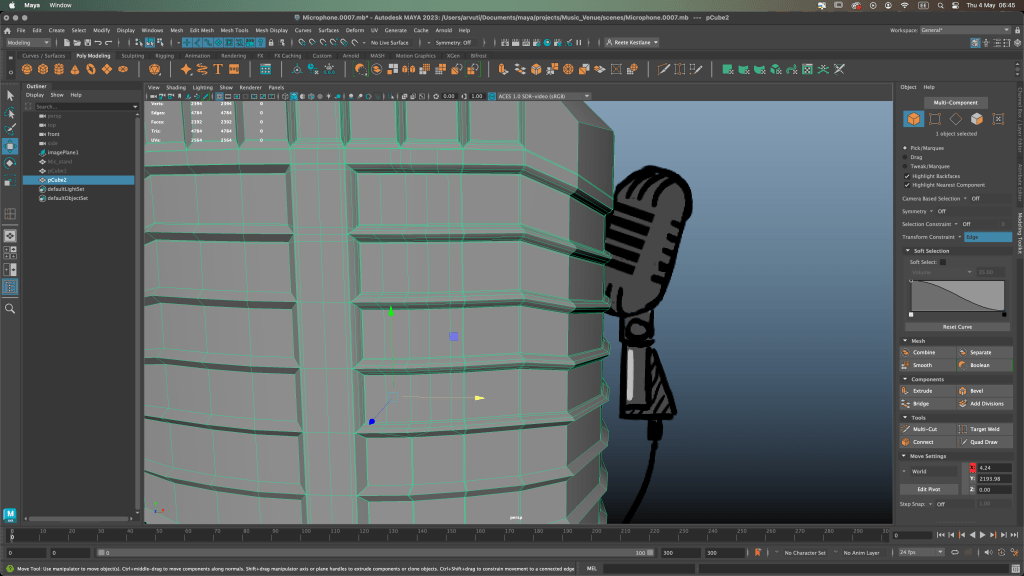
Task: Toggle the Highlight Backfaces checkbox
Action: coord(907,175)
